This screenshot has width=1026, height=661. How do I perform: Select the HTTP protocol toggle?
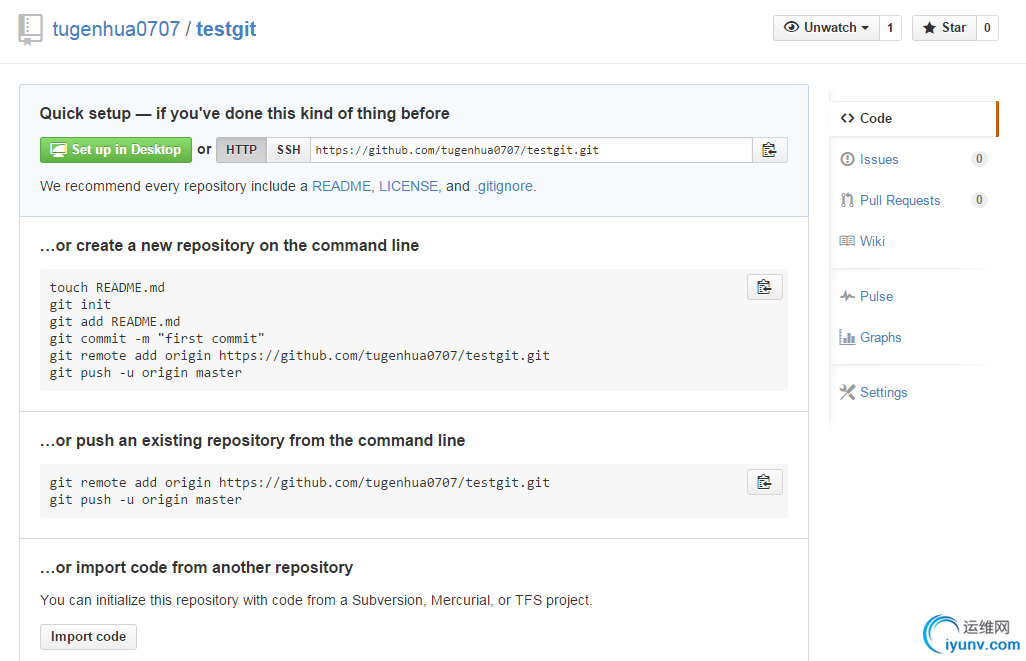241,150
